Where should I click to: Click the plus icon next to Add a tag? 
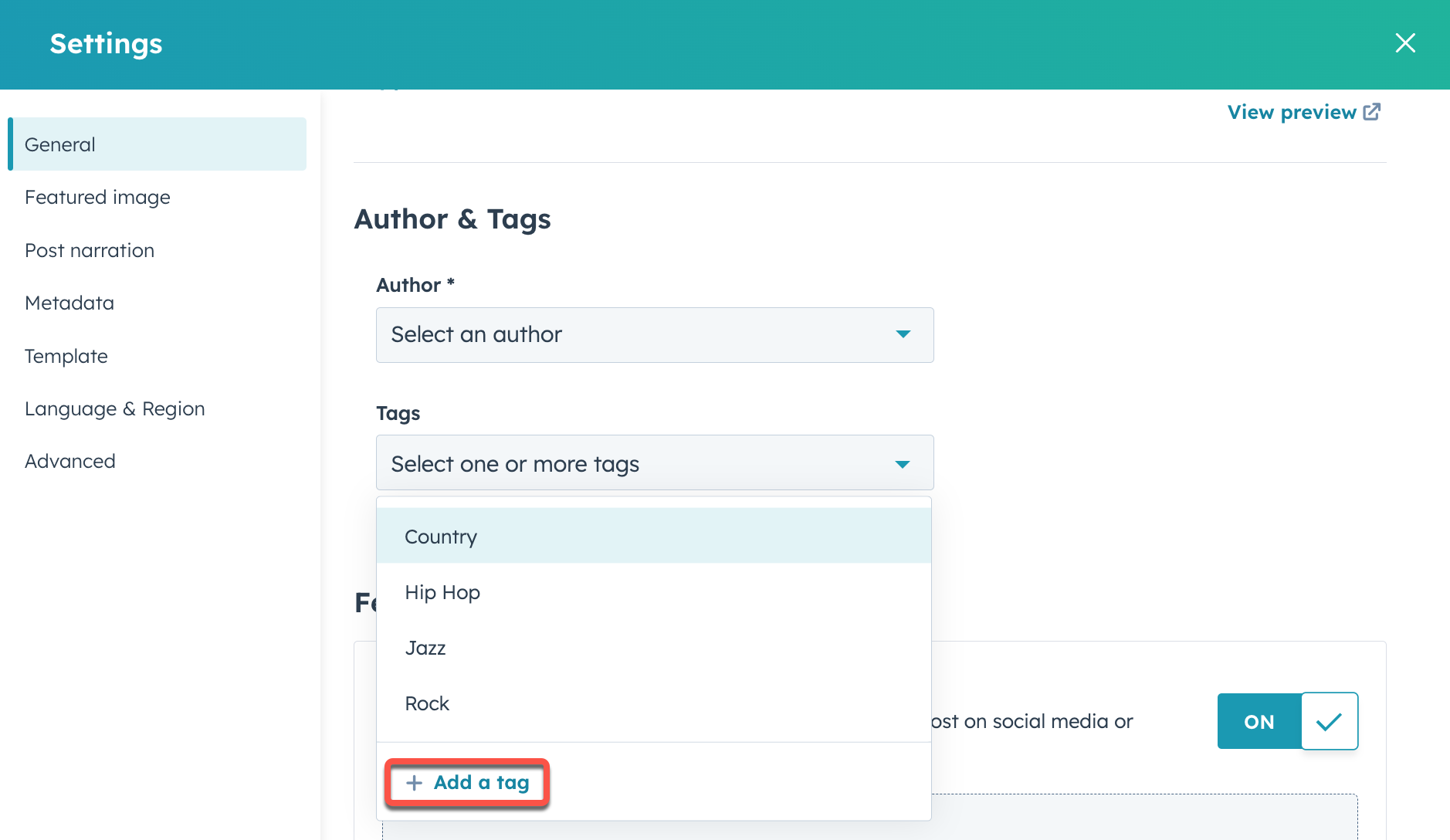coord(414,782)
